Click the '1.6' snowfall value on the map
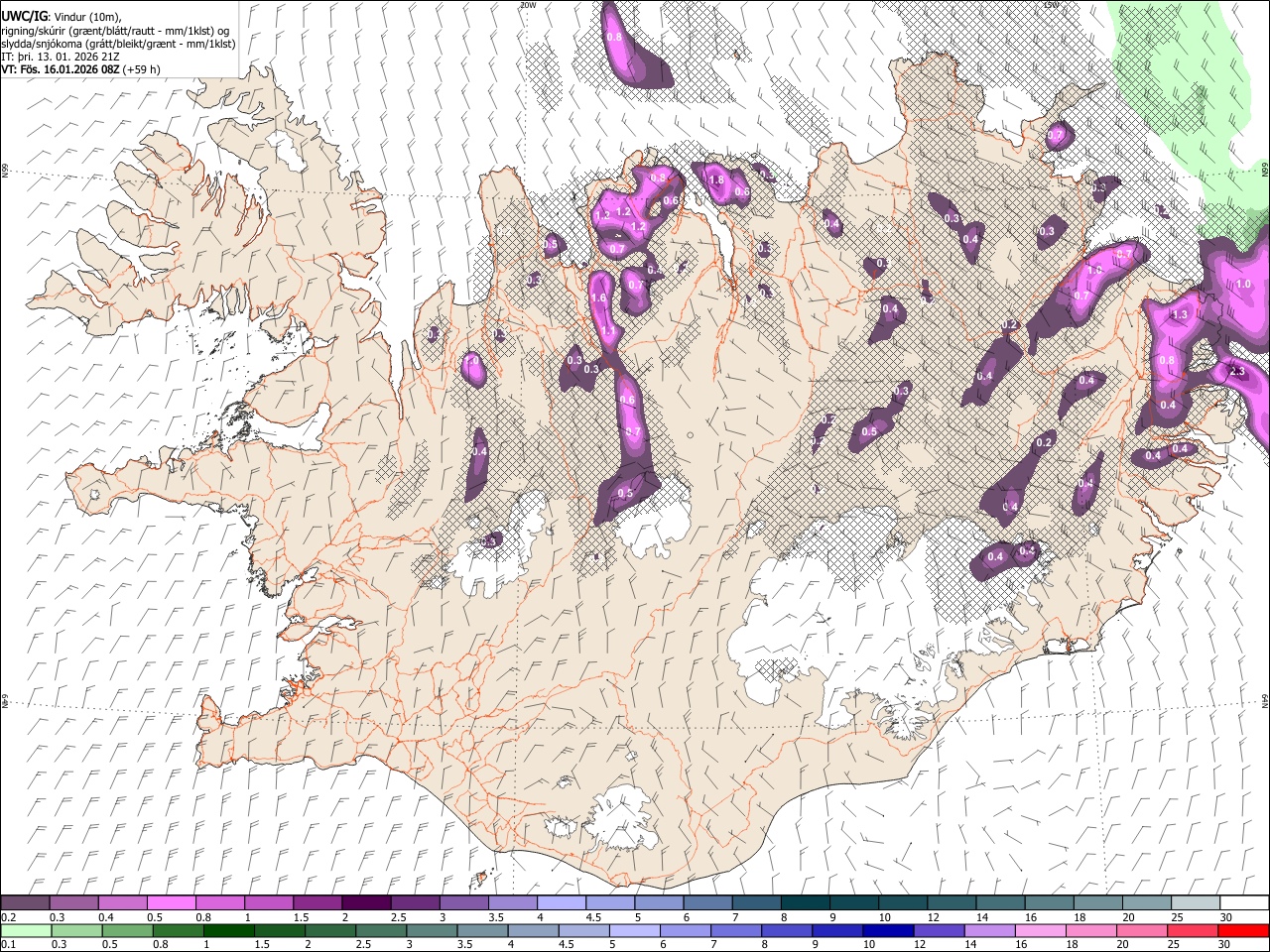 [598, 298]
